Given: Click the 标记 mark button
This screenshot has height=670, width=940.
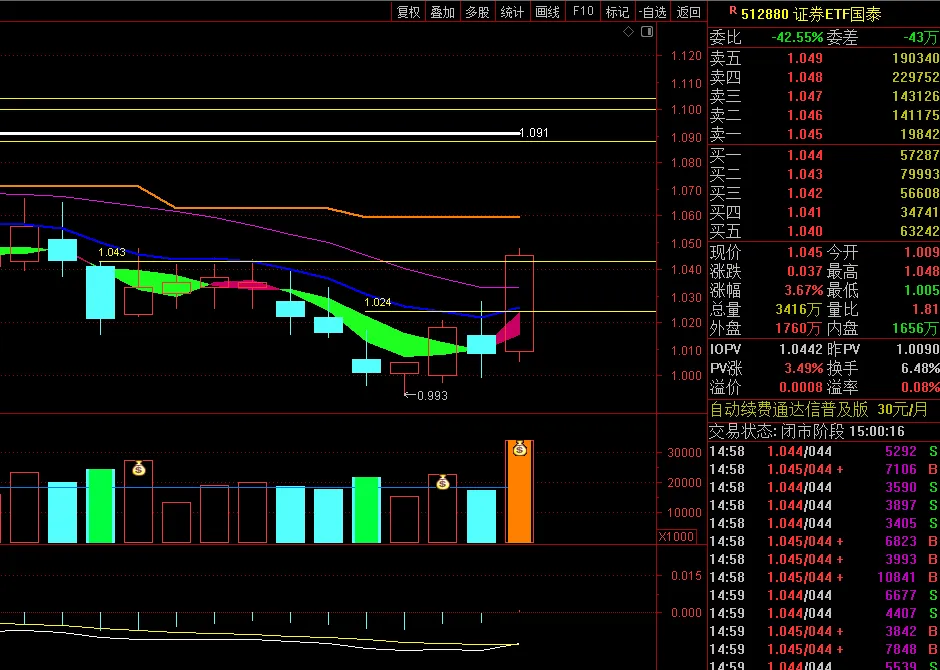Looking at the screenshot, I should tap(617, 12).
